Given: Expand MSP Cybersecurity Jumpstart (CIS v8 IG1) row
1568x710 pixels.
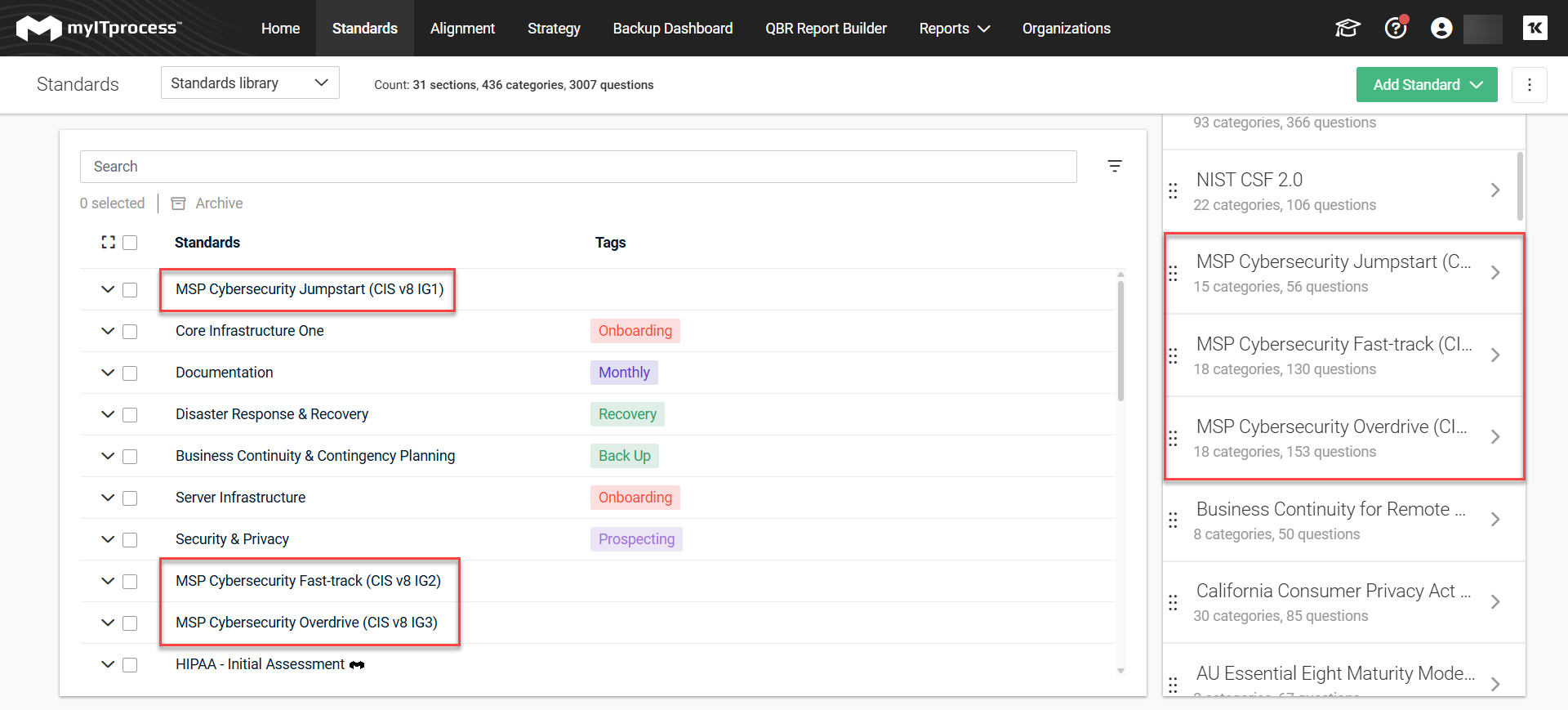Looking at the screenshot, I should click(108, 289).
